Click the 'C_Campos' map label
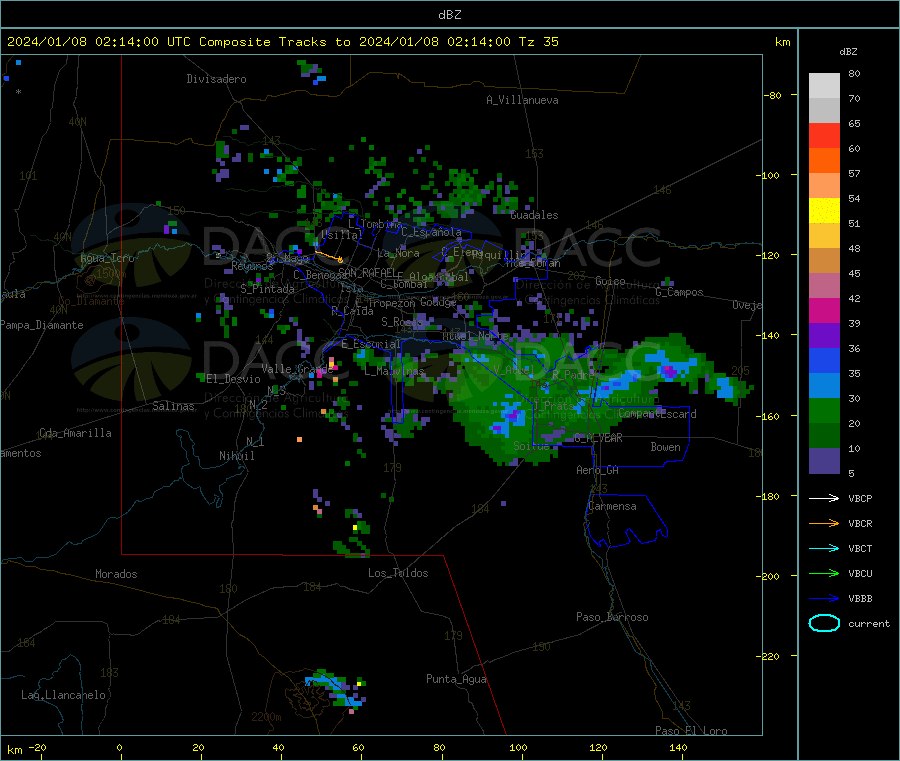The width and height of the screenshot is (900, 761). [679, 292]
